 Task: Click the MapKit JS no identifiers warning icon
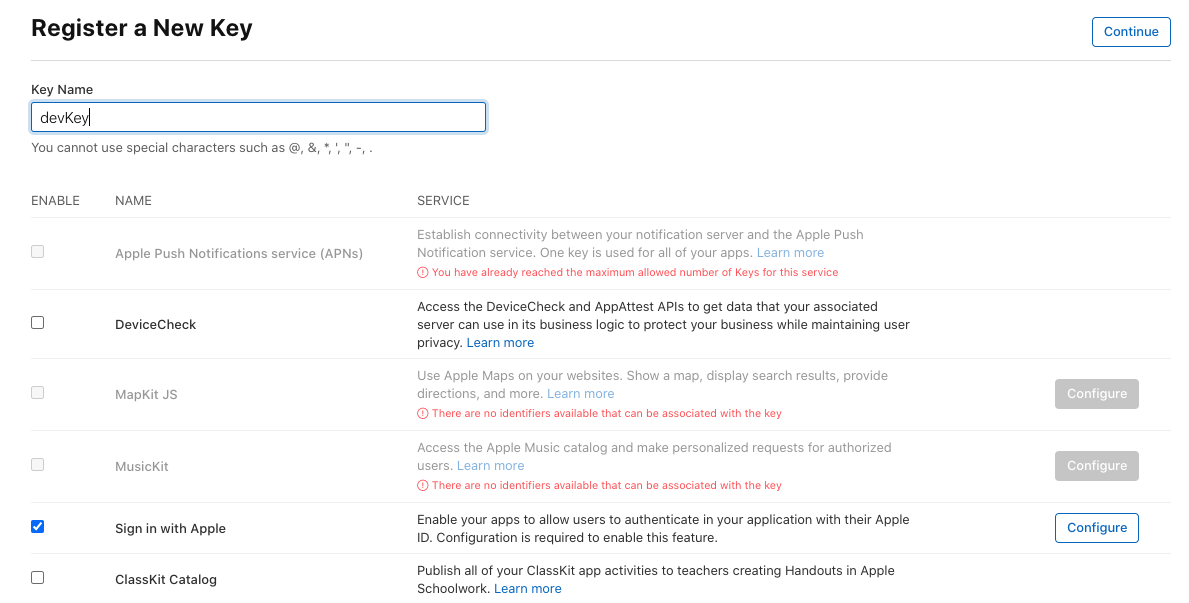(422, 413)
